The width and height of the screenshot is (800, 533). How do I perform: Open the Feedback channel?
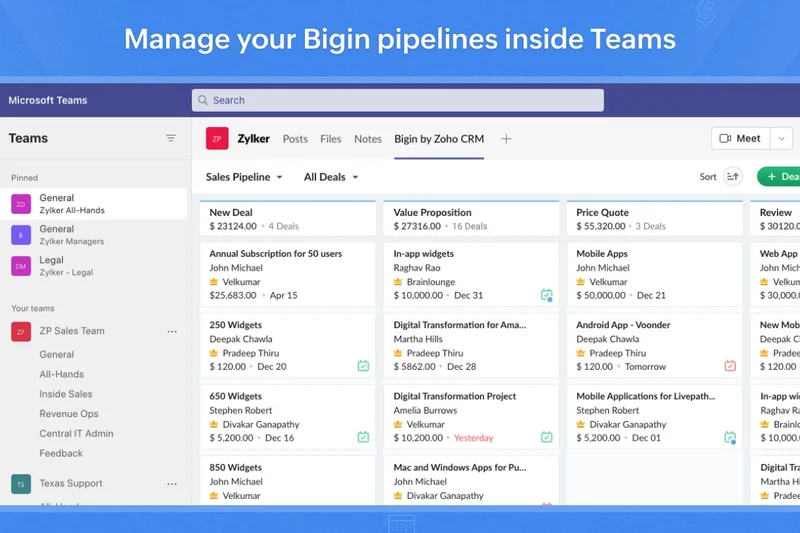pyautogui.click(x=61, y=453)
